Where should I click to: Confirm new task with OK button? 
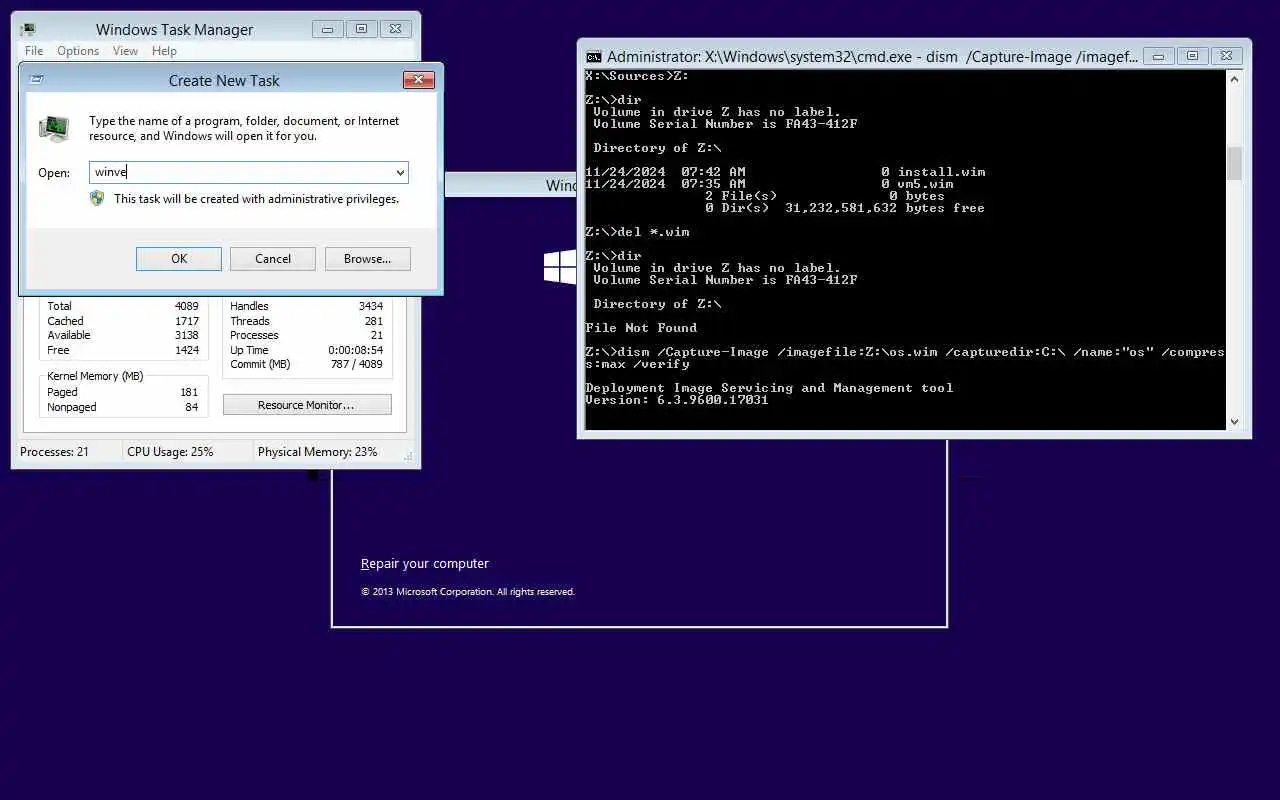pyautogui.click(x=179, y=259)
